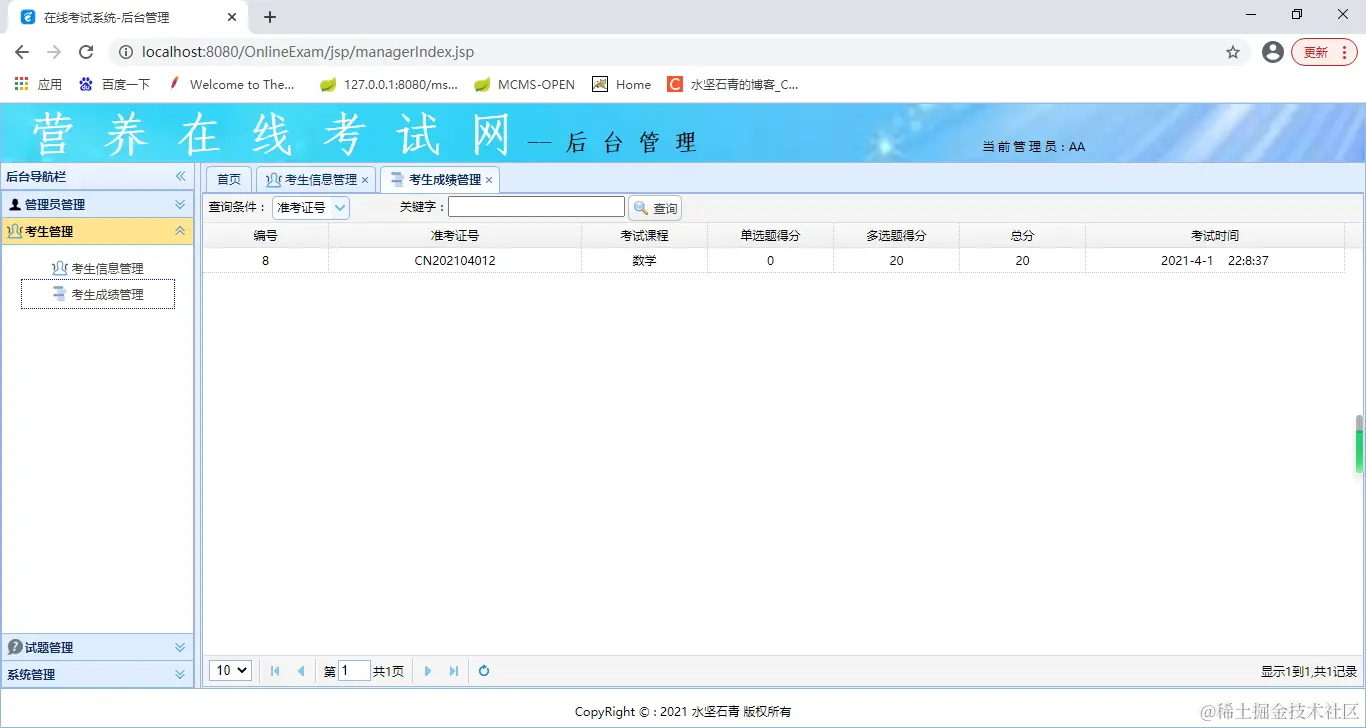Click the 查询 search magnifier icon
Image resolution: width=1366 pixels, height=728 pixels.
(x=643, y=207)
